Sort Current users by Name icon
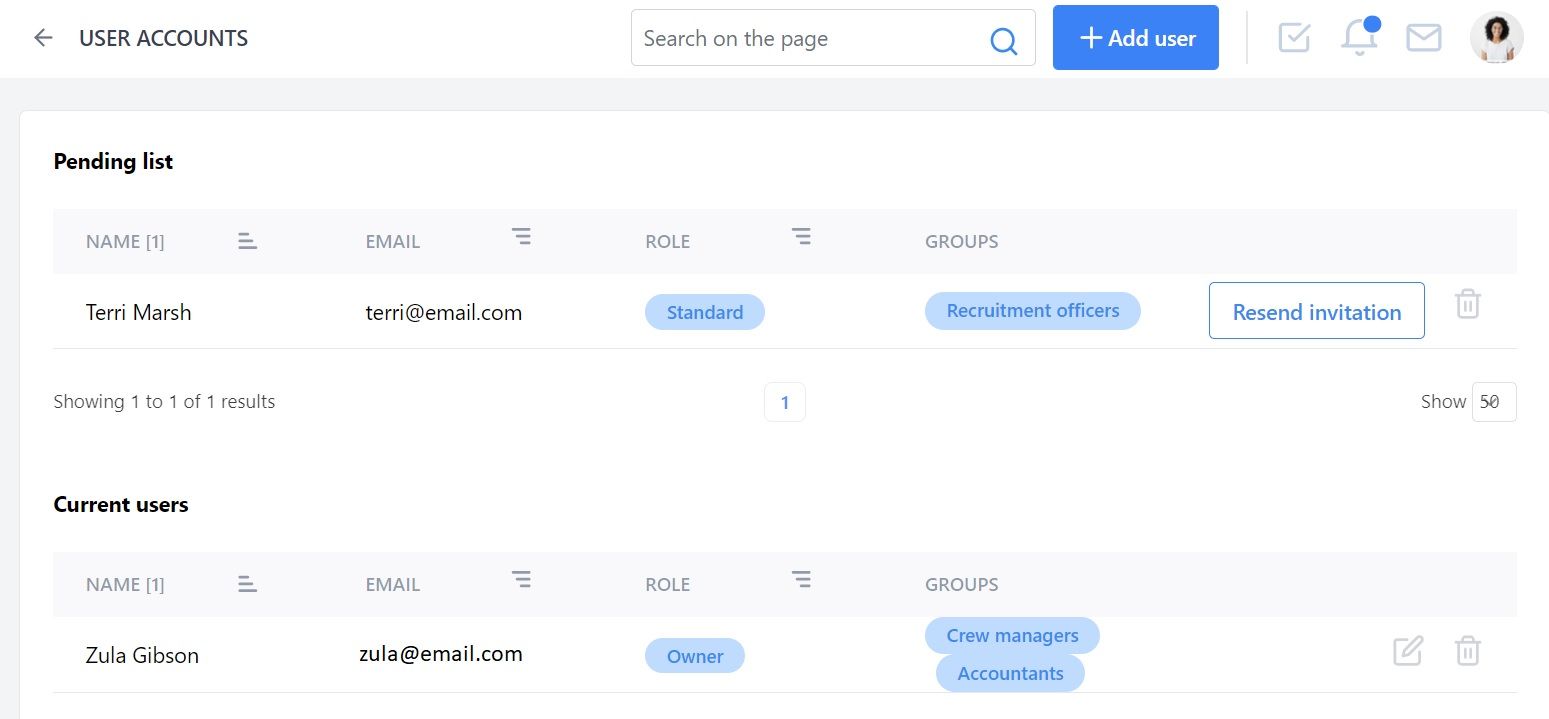The image size is (1549, 719). (x=248, y=584)
